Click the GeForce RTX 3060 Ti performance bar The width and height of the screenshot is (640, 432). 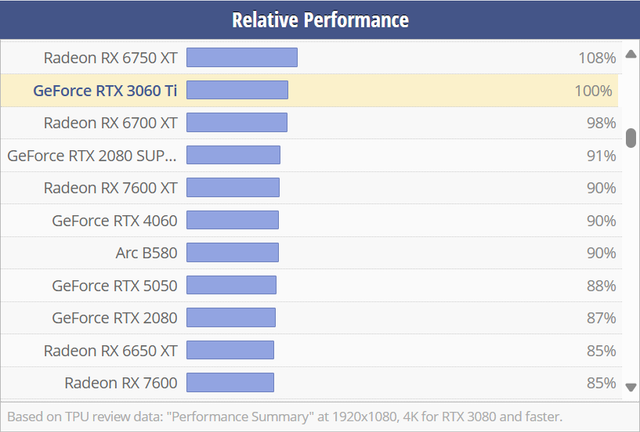tap(237, 90)
